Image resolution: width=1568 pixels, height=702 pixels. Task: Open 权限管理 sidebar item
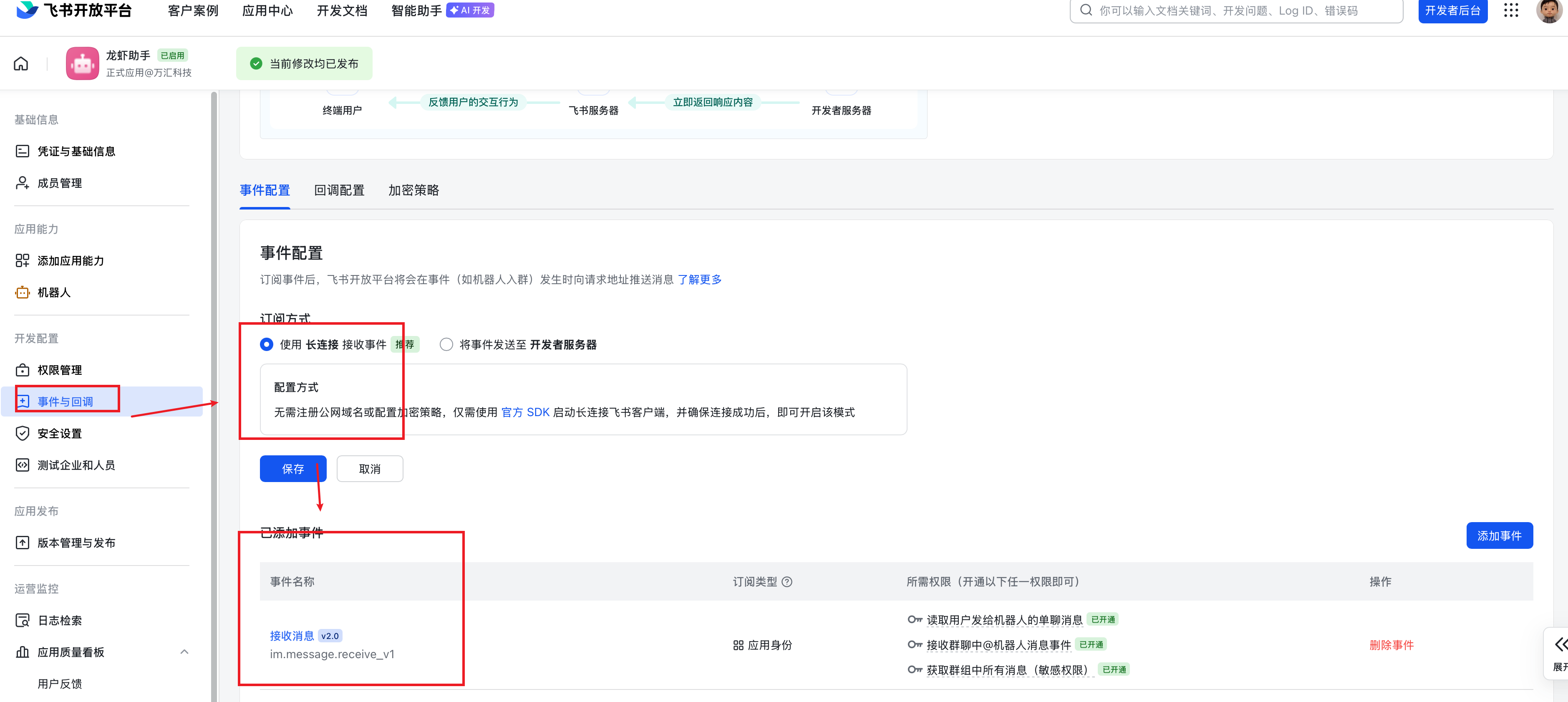[59, 370]
